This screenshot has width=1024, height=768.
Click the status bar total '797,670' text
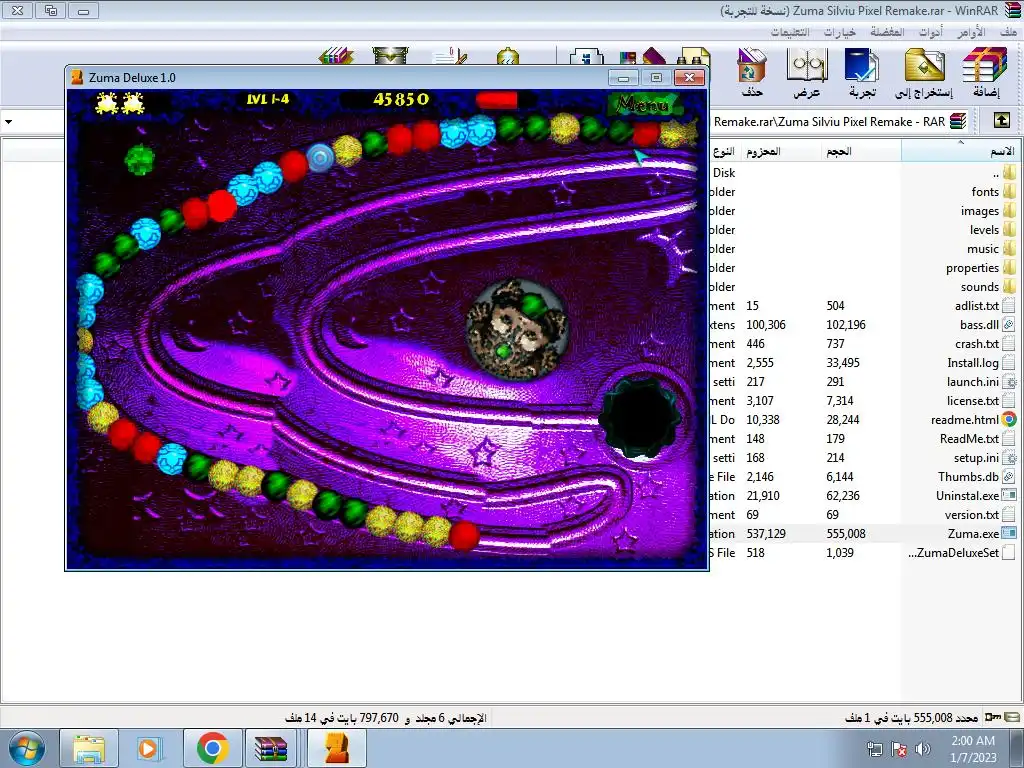[x=379, y=718]
